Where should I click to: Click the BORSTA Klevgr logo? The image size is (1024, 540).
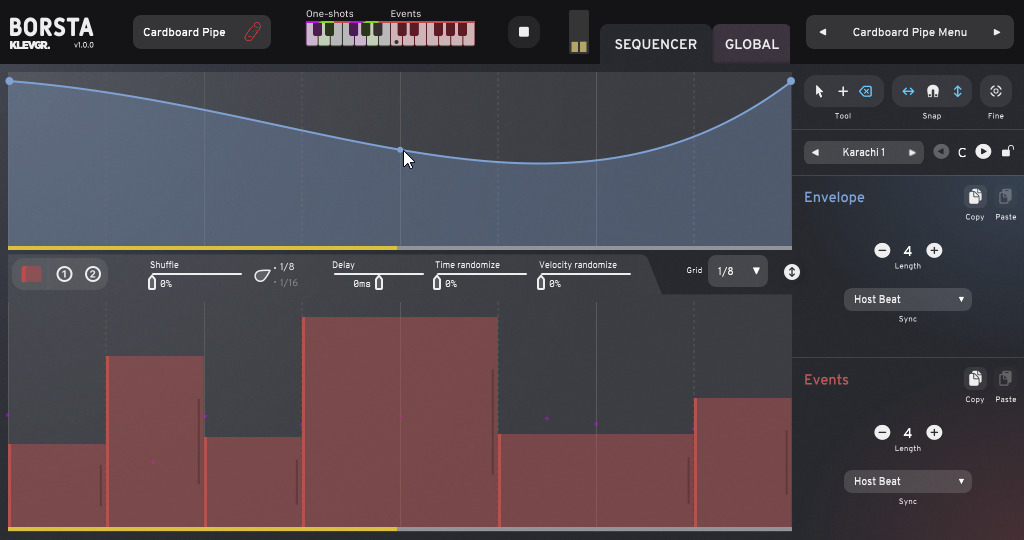click(x=52, y=33)
